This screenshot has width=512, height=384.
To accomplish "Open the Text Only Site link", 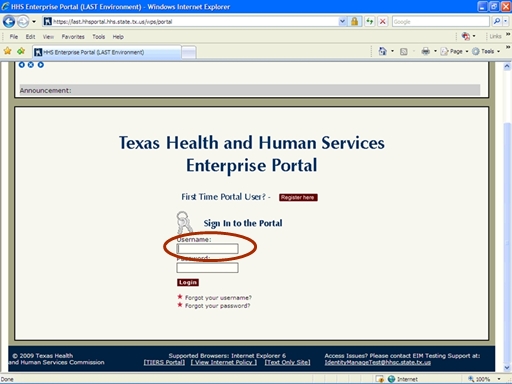I will click(x=287, y=362).
